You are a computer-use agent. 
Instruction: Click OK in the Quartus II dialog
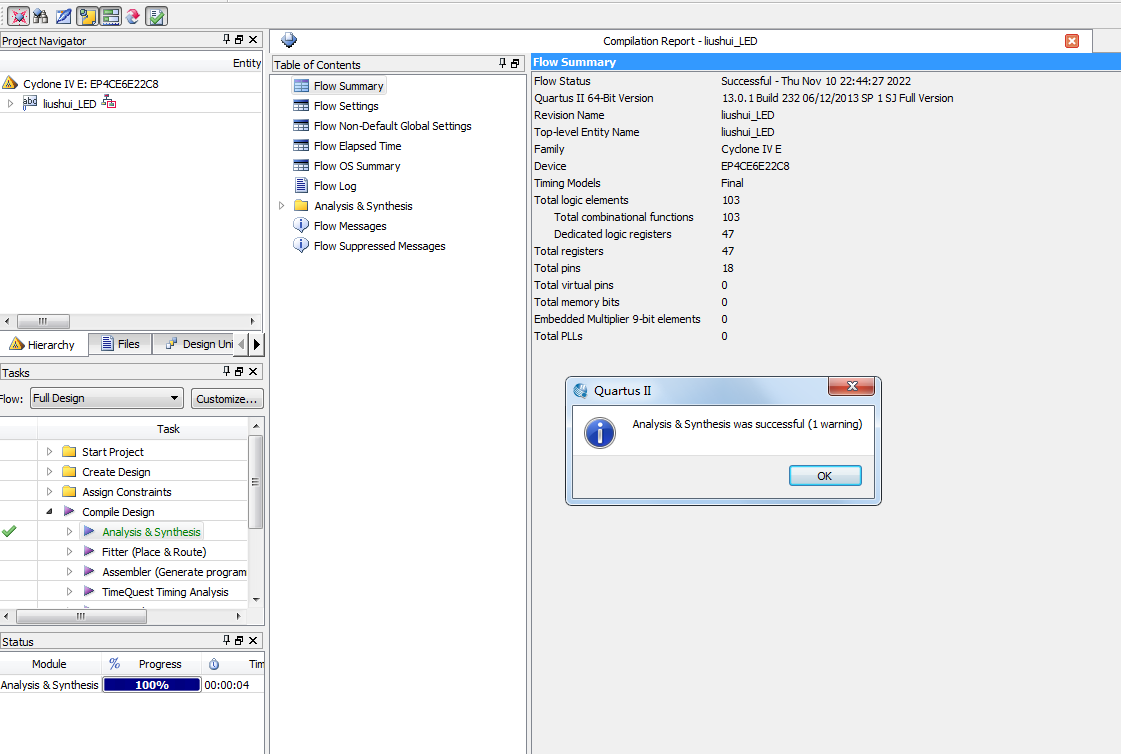pos(825,476)
